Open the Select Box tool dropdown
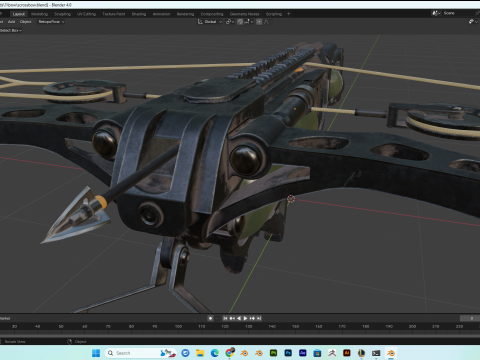The image size is (480, 360). [x=11, y=30]
